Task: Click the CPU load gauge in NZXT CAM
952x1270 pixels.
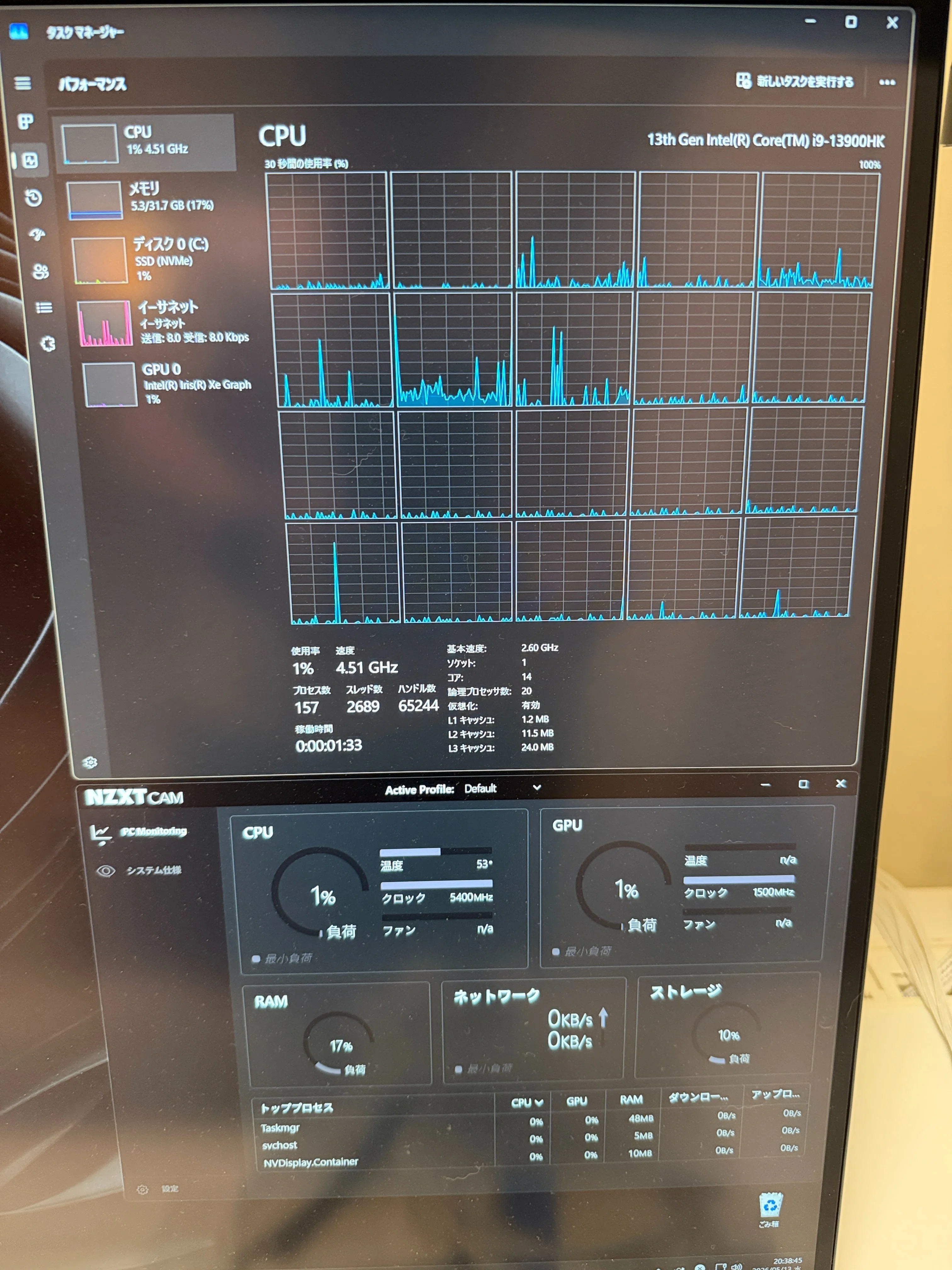Action: (x=320, y=892)
